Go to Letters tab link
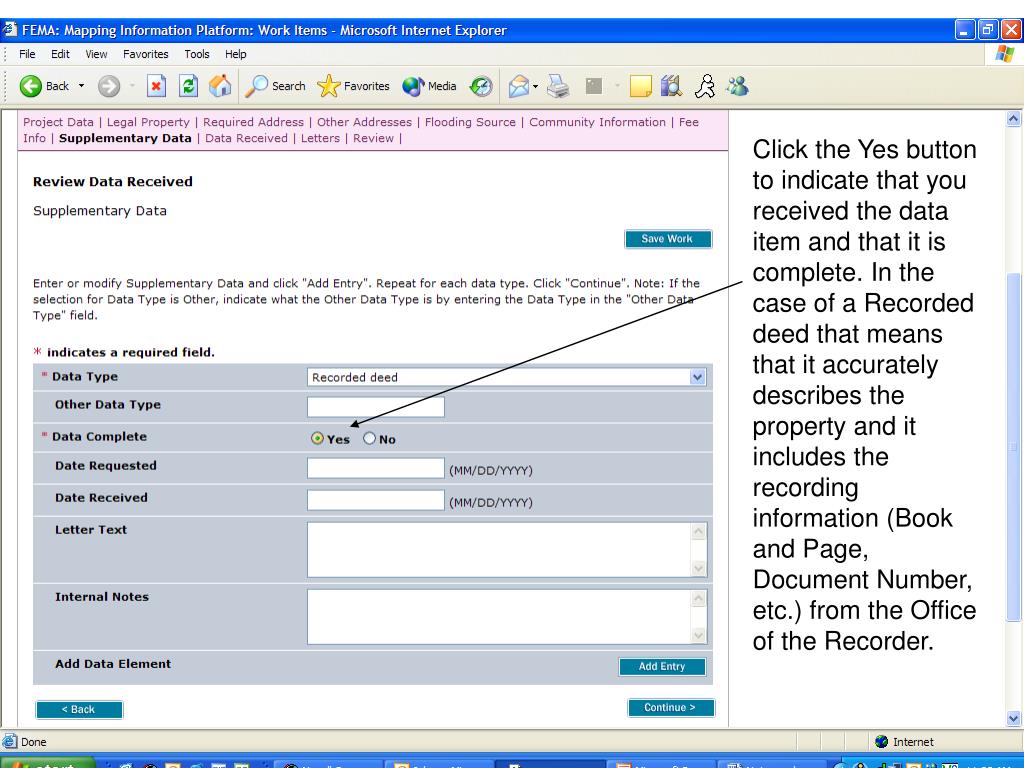Image resolution: width=1024 pixels, height=768 pixels. click(320, 138)
